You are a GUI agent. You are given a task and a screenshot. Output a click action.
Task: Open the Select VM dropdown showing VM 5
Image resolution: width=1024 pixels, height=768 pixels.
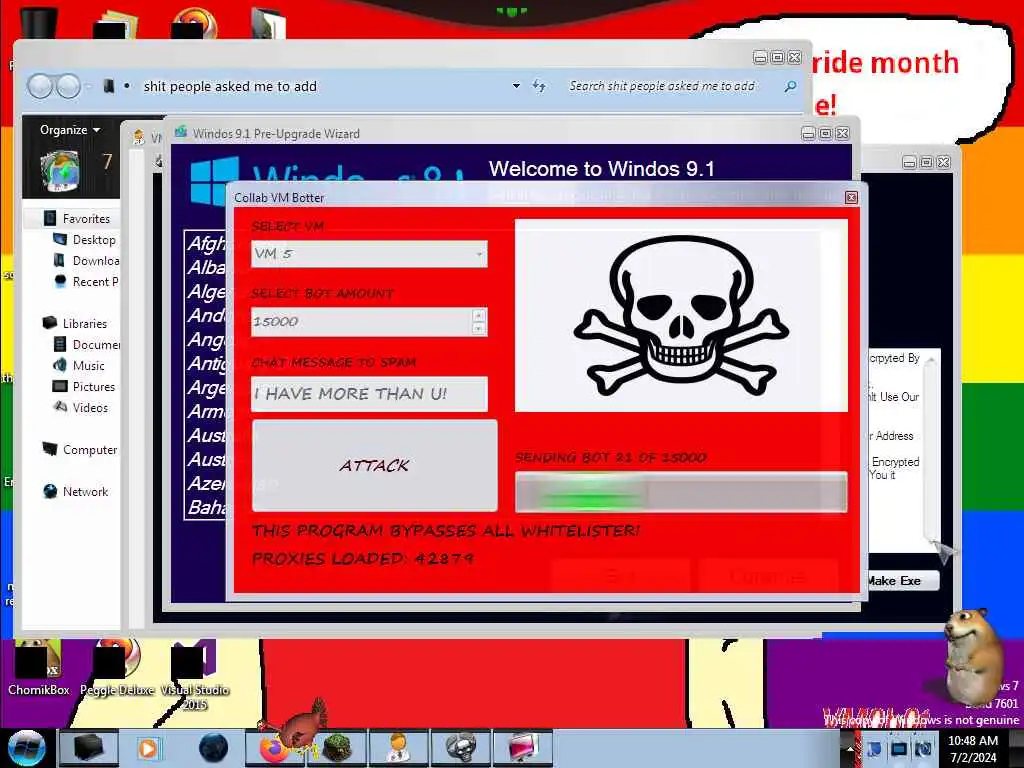click(x=369, y=254)
